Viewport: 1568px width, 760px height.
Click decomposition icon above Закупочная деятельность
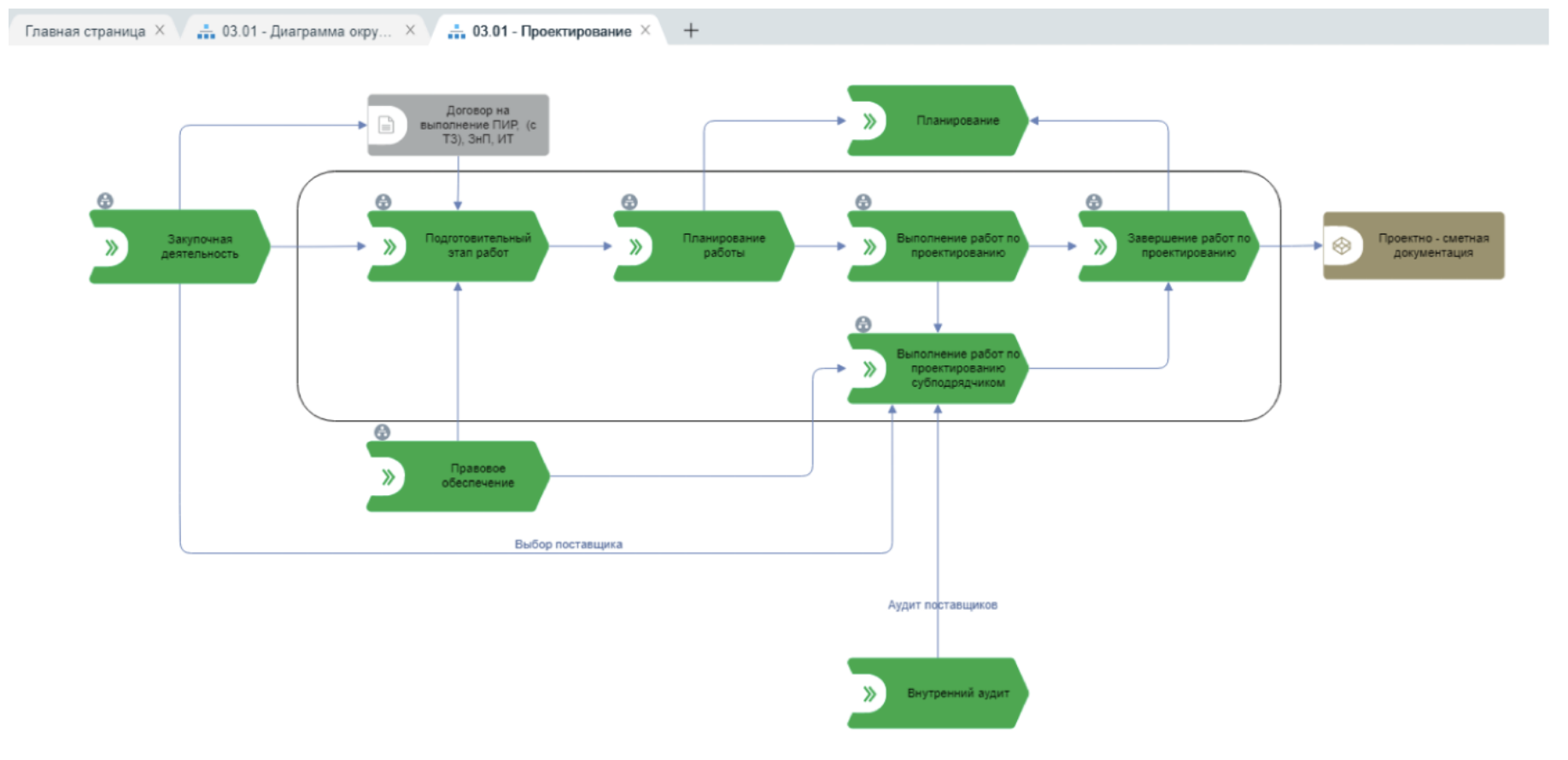coord(105,201)
